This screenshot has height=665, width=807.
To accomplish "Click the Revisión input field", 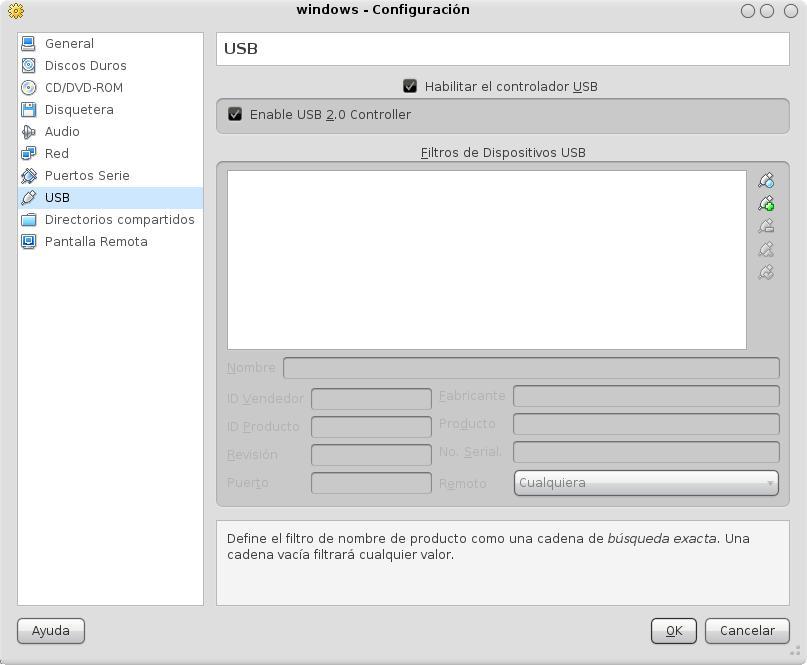I will 371,455.
